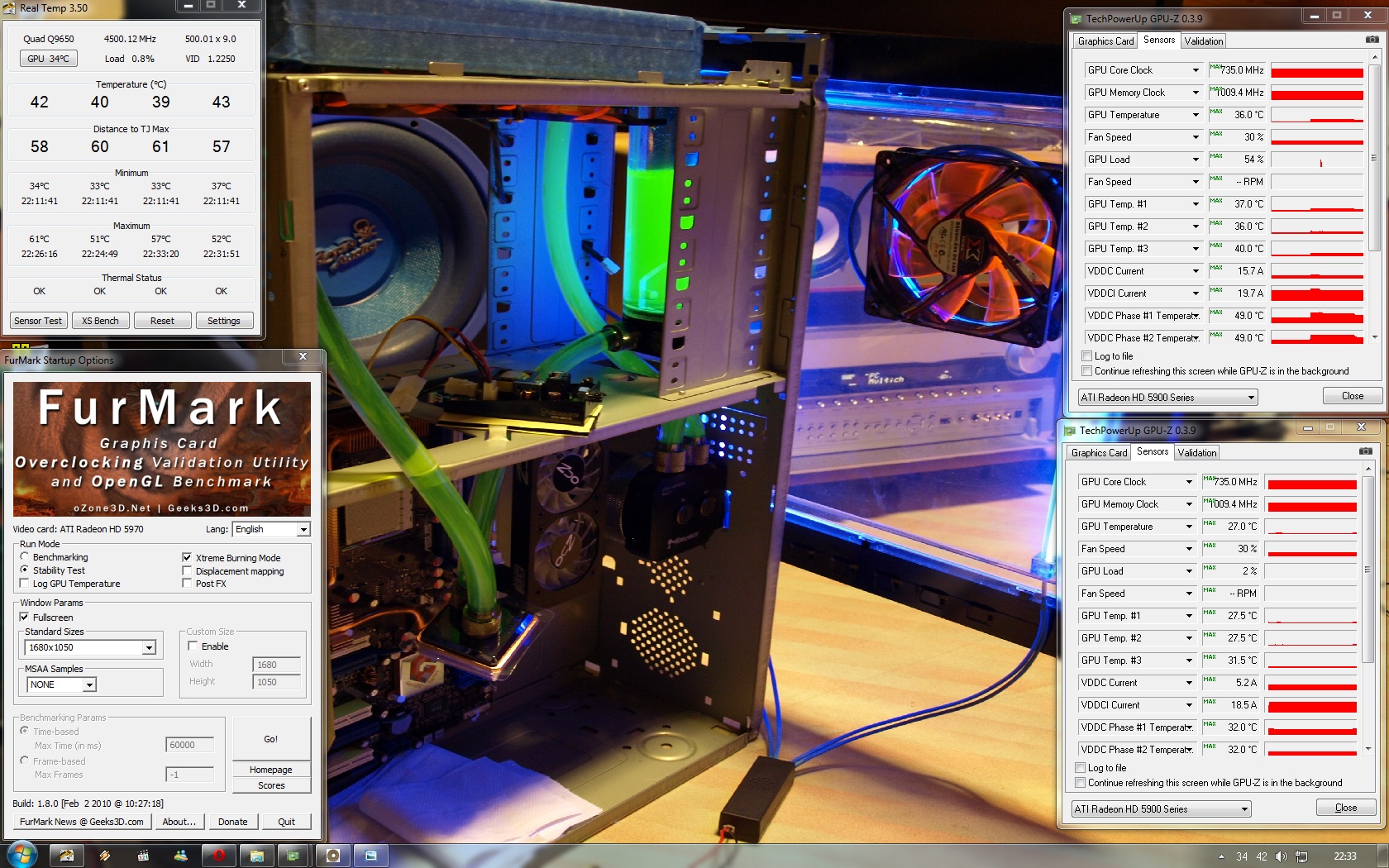
Task: Expand GPU Load dropdown in upper GPU-Z
Action: pos(1196,160)
